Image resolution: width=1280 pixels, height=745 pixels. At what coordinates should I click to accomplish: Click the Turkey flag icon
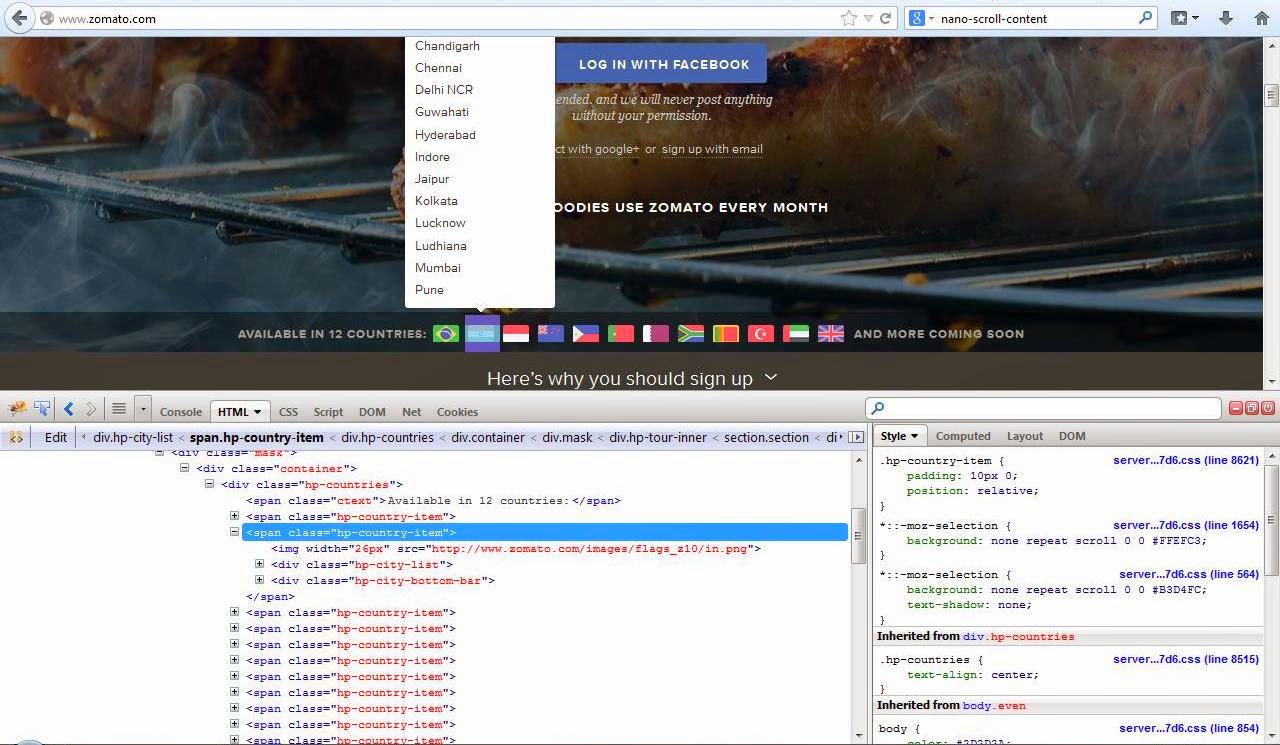pyautogui.click(x=761, y=334)
